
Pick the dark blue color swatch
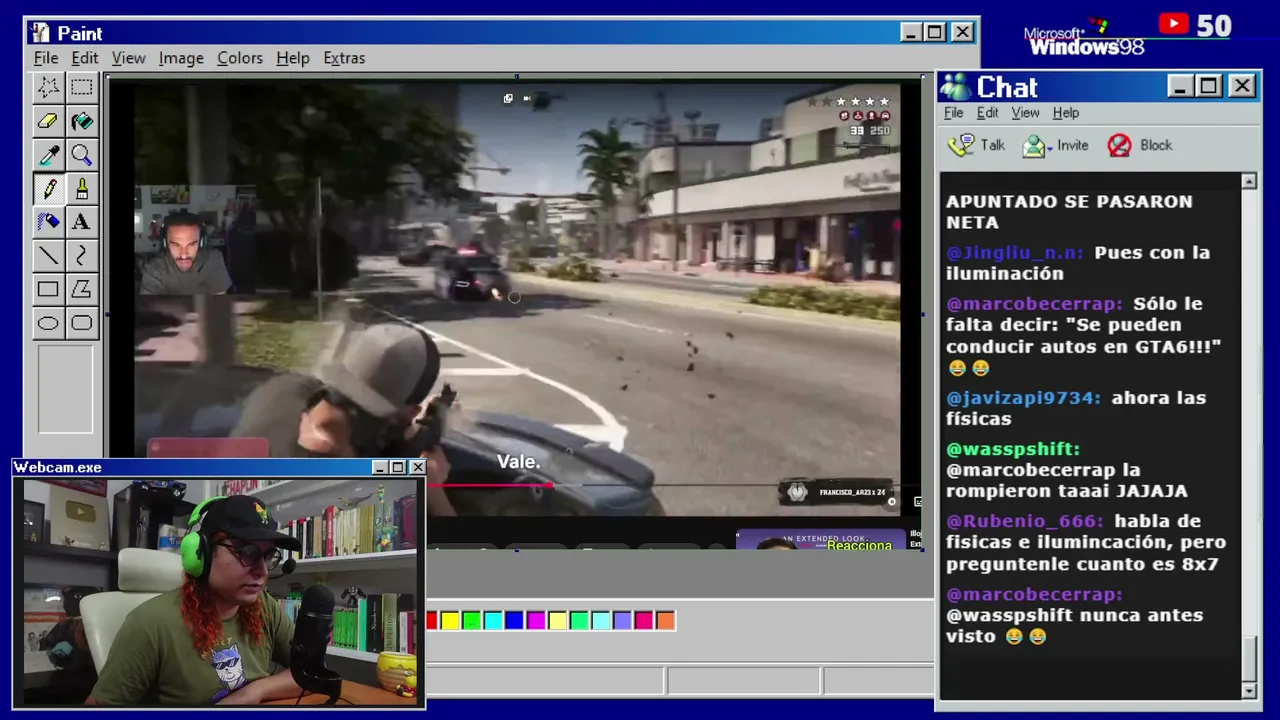(x=514, y=621)
